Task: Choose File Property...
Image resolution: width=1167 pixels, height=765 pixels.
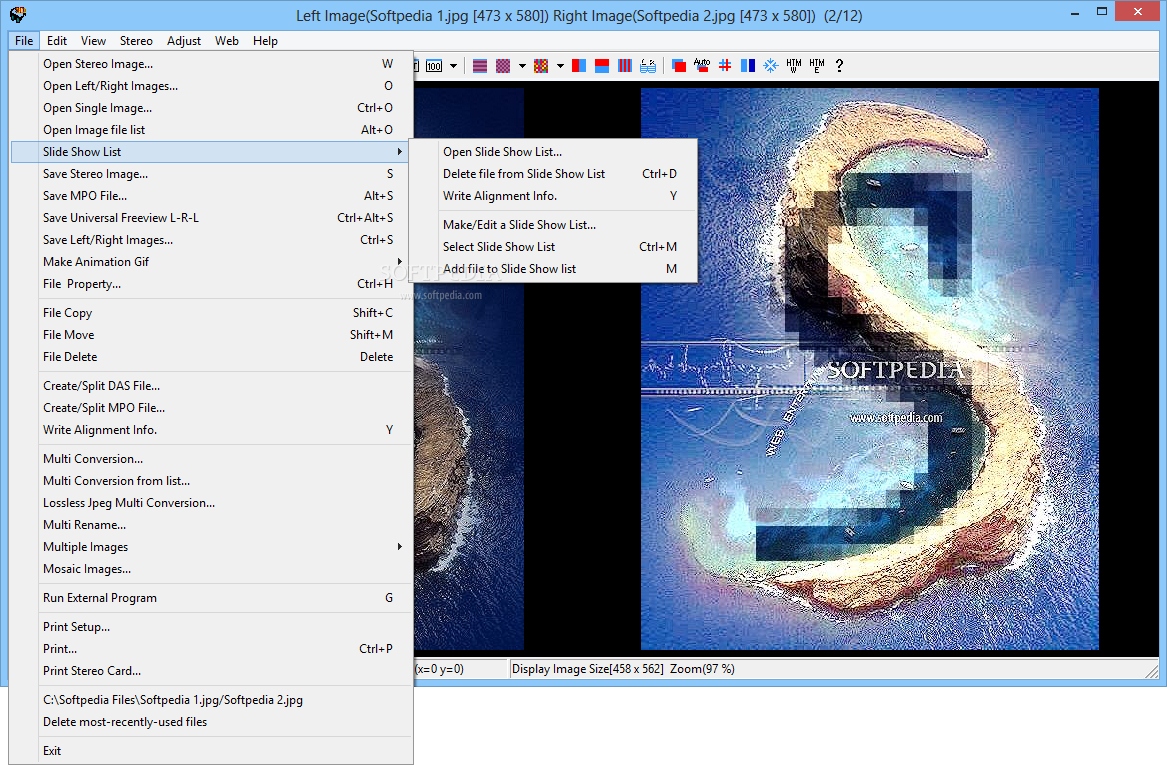Action: [x=211, y=284]
